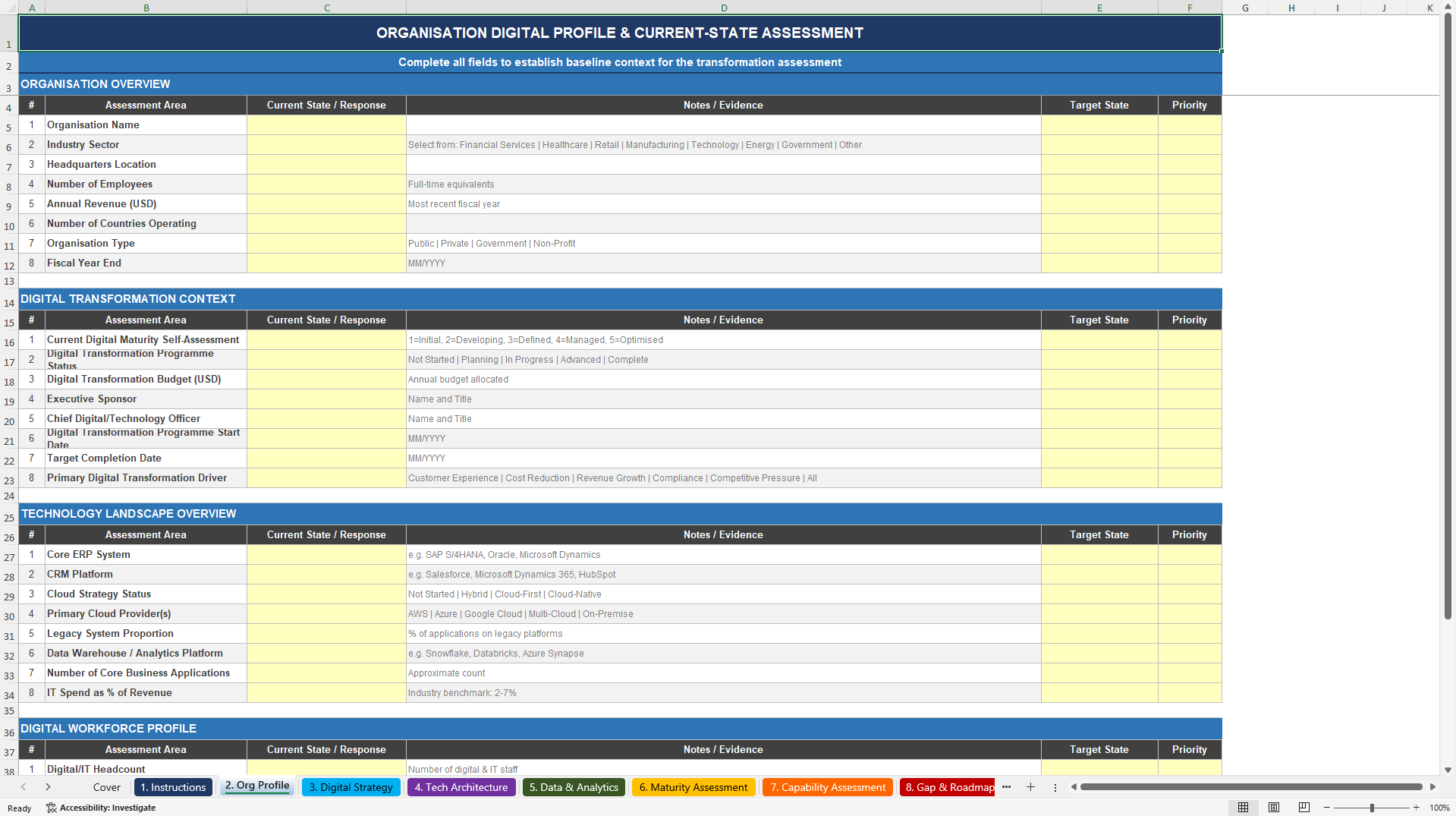Open 6. Maturity Assessment sheet

[x=693, y=787]
